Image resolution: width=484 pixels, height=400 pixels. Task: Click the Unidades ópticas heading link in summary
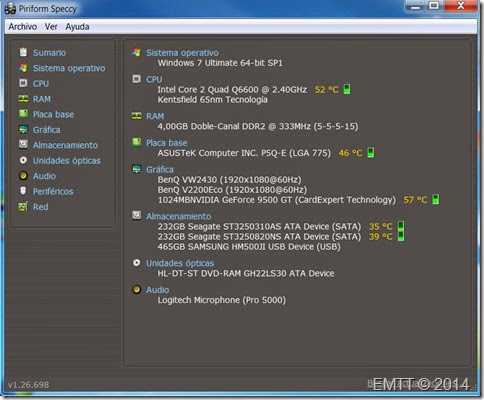tap(180, 263)
